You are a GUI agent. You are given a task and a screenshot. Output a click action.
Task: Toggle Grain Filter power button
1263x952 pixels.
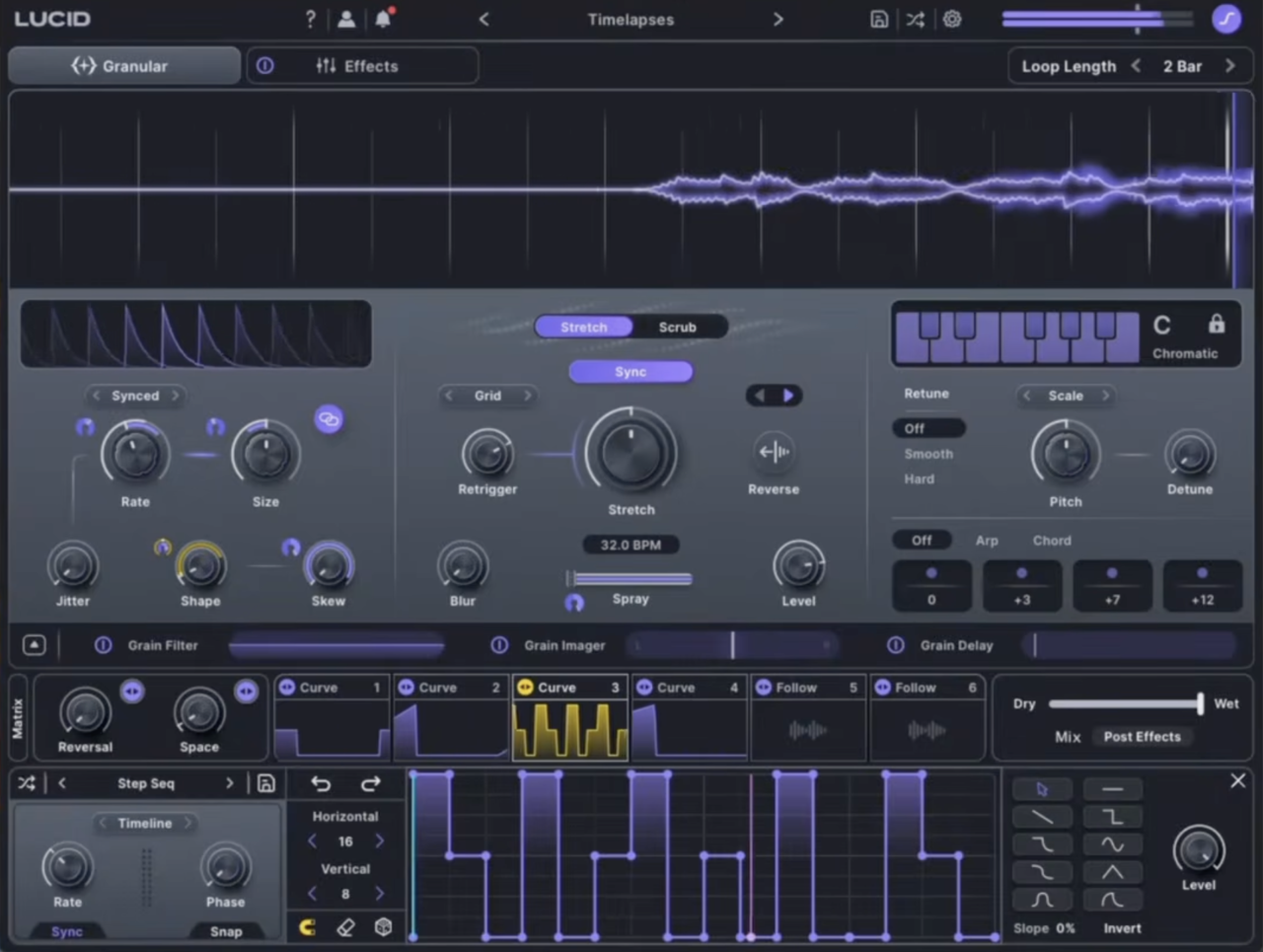point(103,645)
